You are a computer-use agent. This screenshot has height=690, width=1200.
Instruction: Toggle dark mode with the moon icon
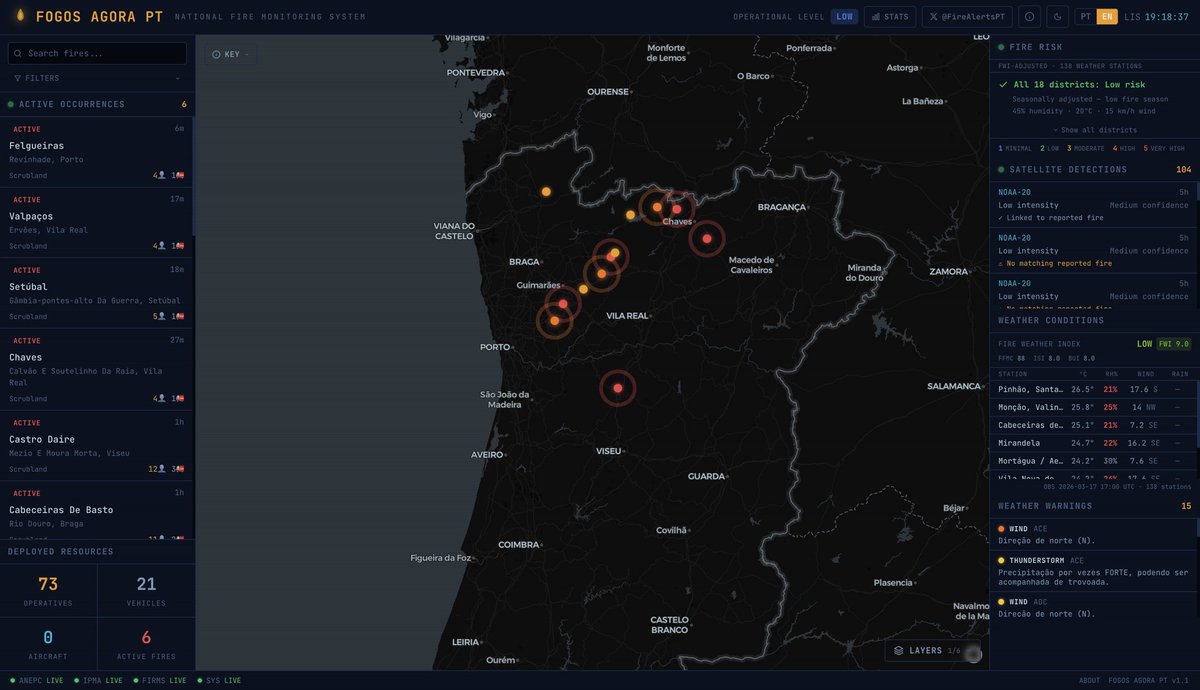pos(1057,17)
